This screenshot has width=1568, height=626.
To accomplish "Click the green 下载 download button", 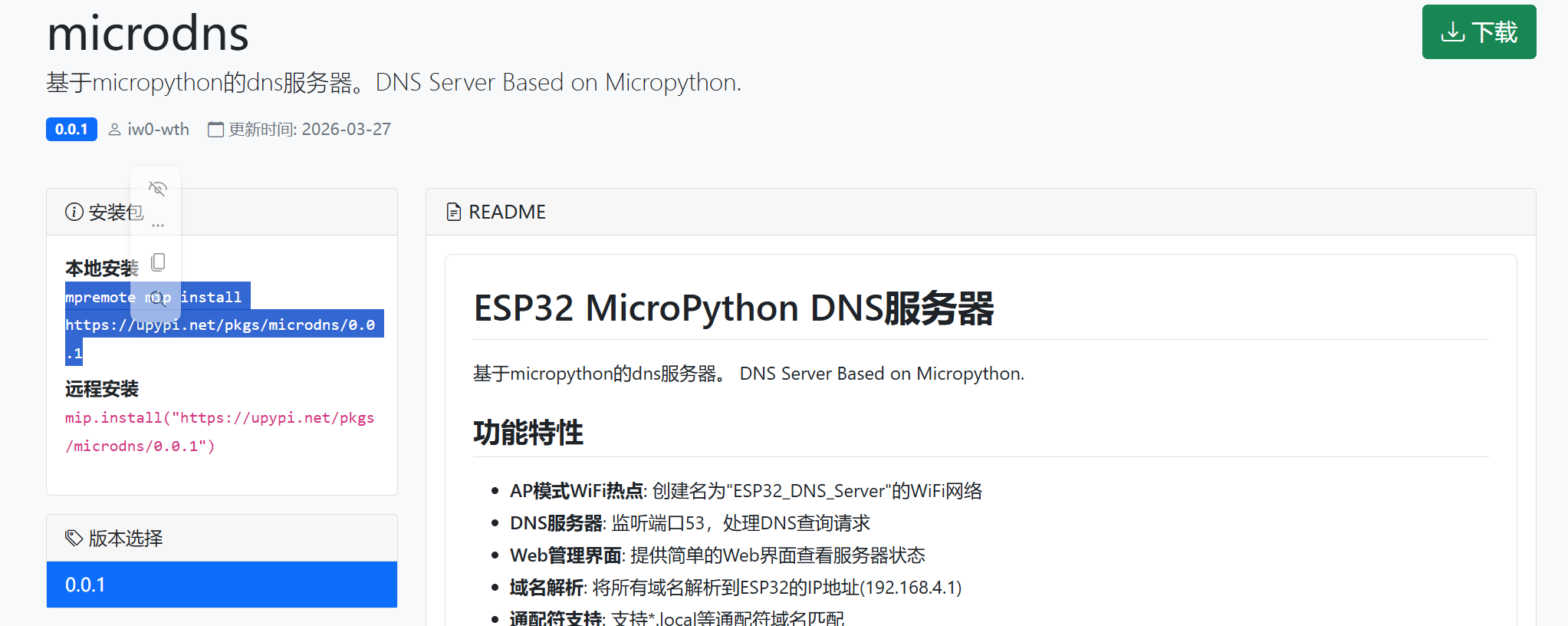I will pos(1478,32).
